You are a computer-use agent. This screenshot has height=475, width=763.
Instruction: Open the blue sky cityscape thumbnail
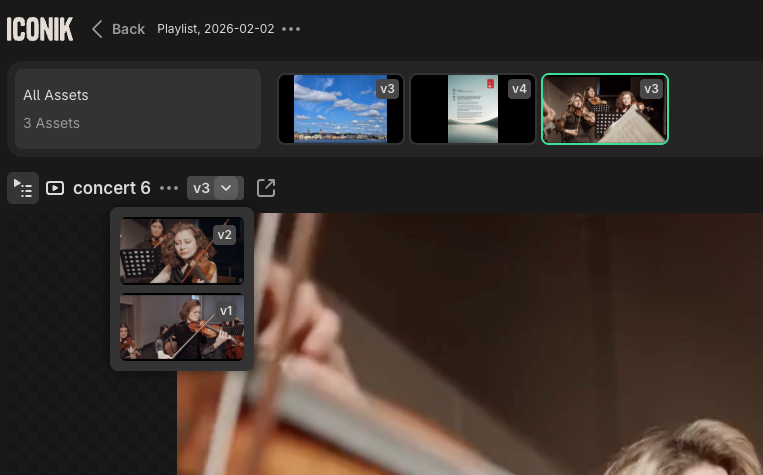click(340, 109)
